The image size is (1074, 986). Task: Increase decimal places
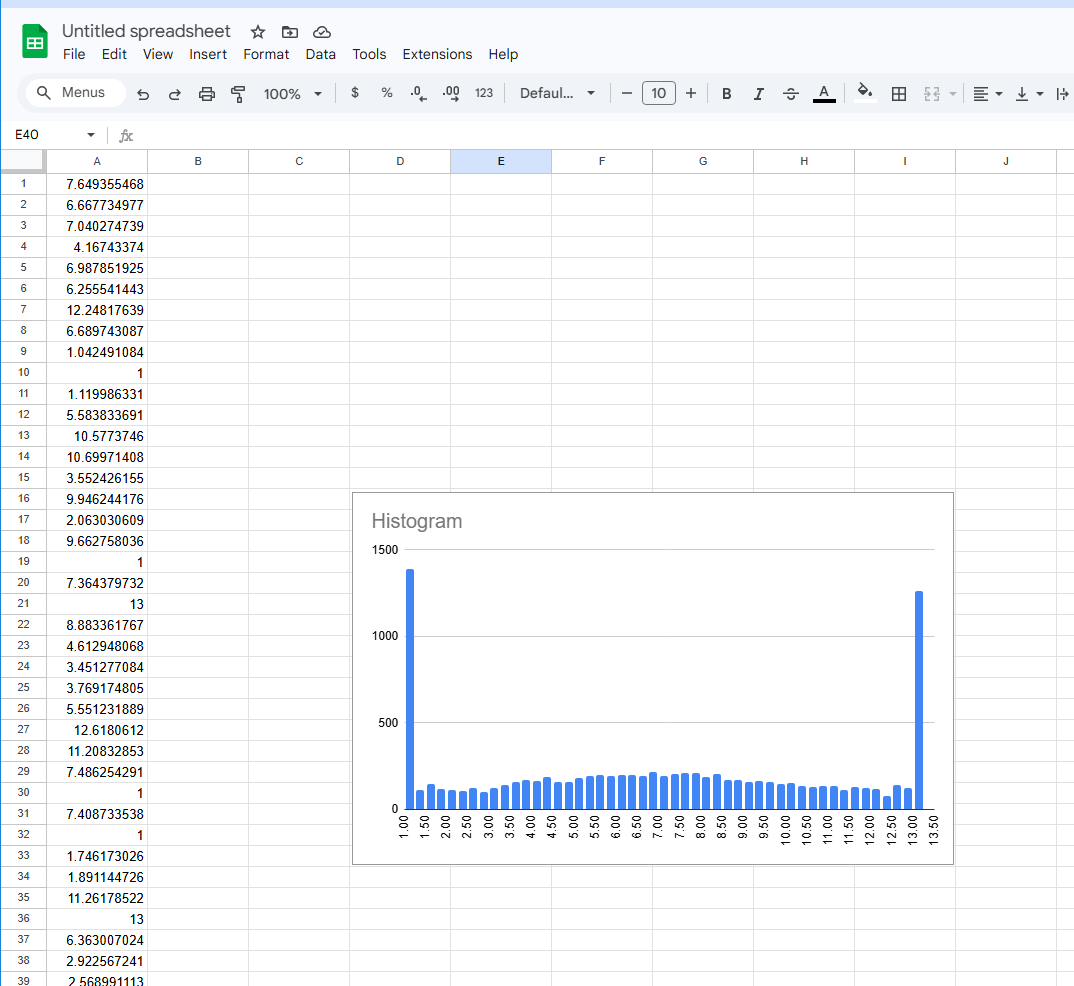(450, 93)
